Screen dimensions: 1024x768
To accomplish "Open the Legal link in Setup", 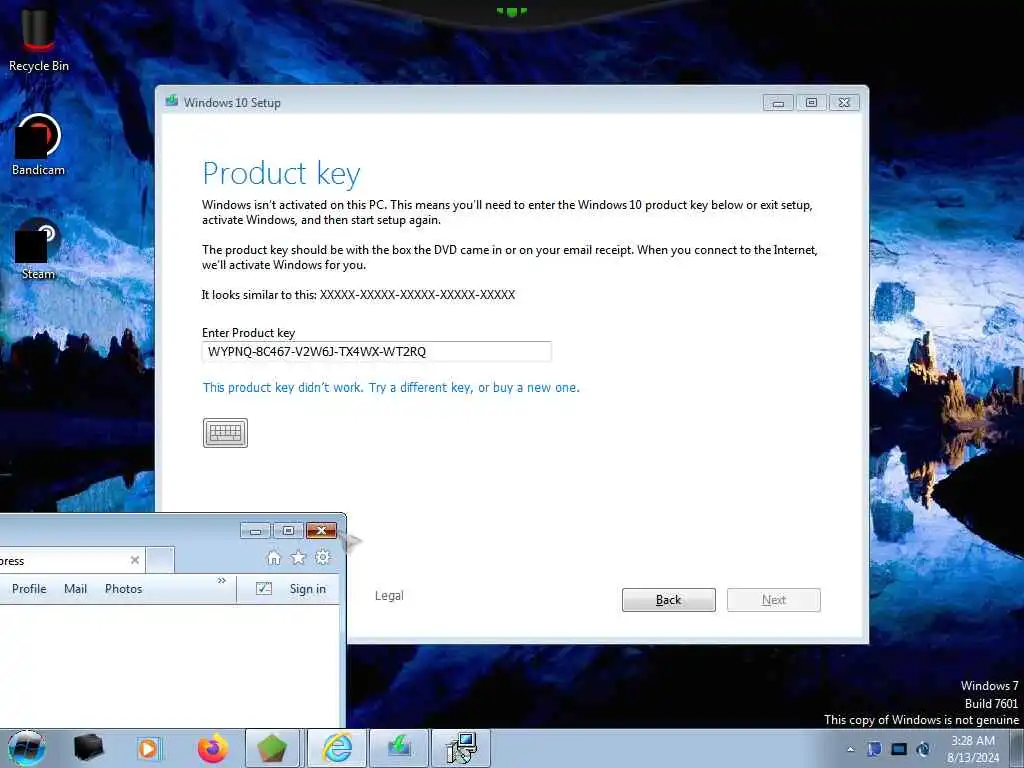I will (389, 596).
